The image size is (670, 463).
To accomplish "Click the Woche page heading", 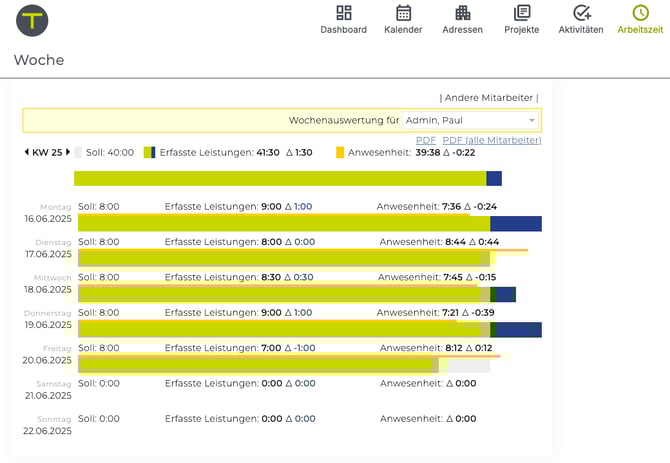I will point(39,60).
